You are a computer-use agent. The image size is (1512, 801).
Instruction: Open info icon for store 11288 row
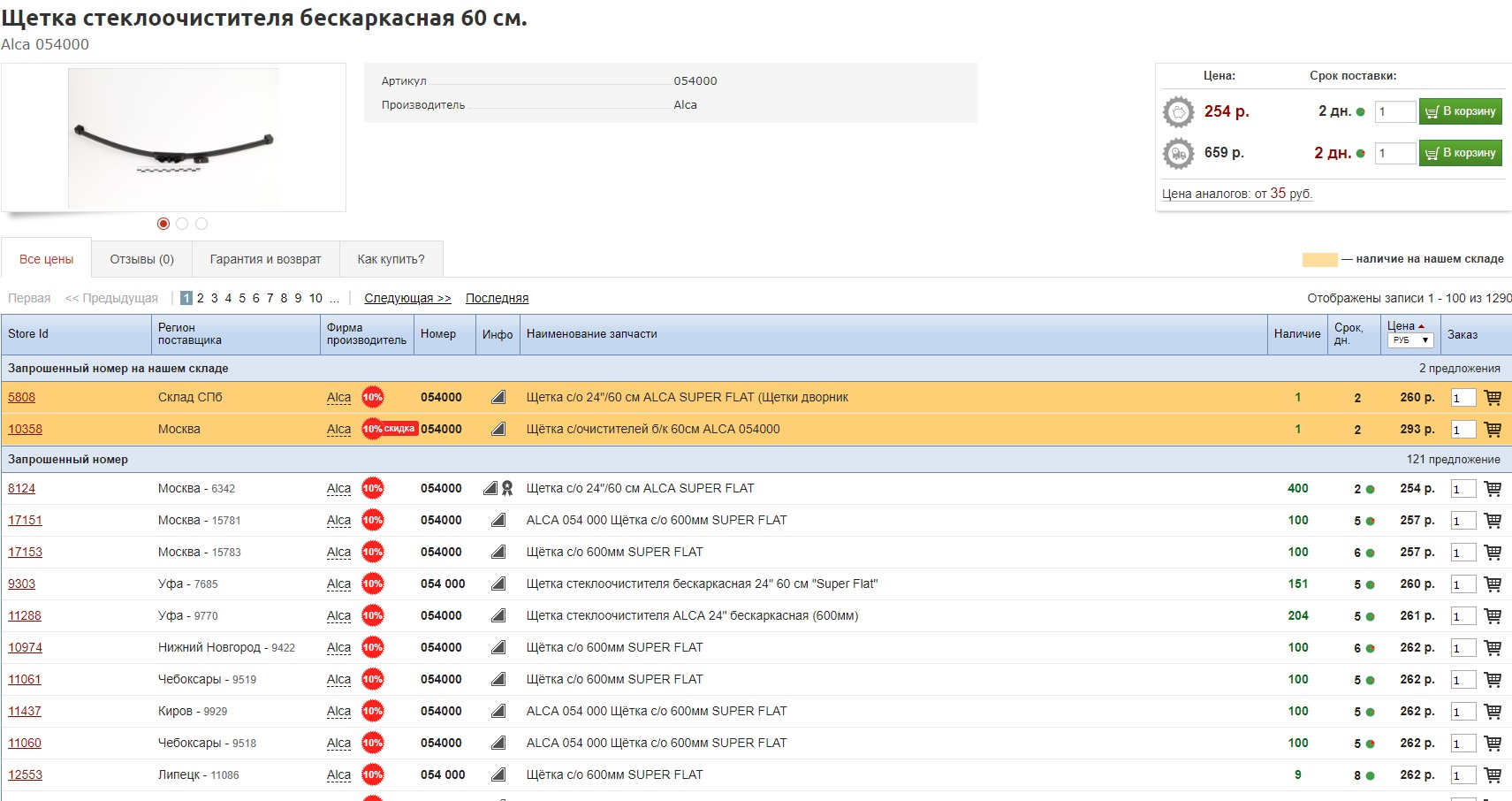[x=498, y=615]
